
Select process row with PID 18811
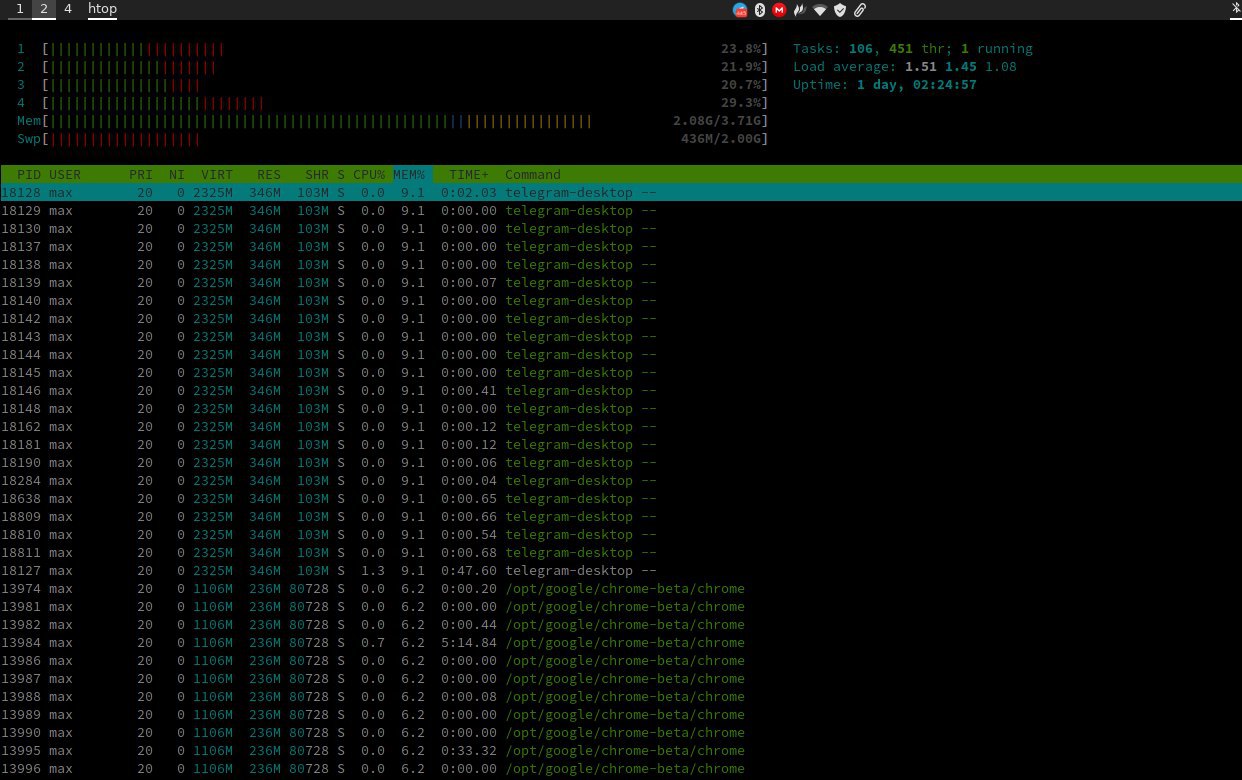(621, 552)
